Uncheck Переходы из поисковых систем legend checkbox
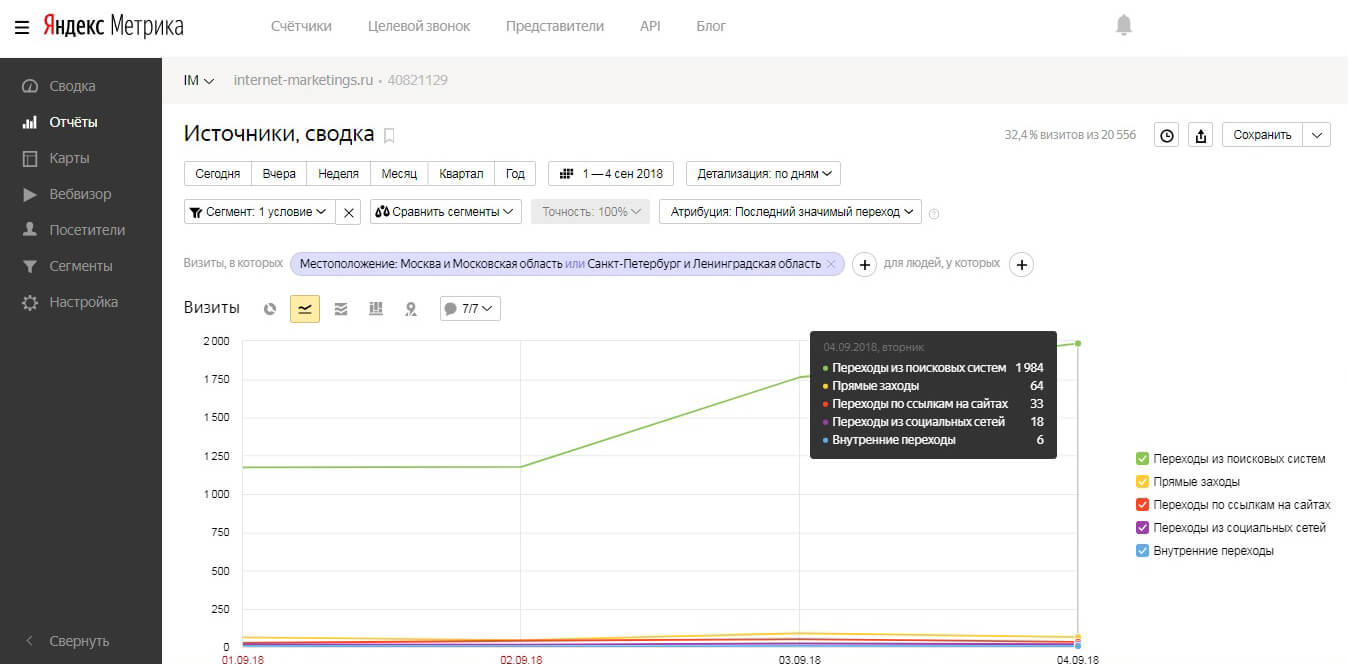 (x=1142, y=459)
